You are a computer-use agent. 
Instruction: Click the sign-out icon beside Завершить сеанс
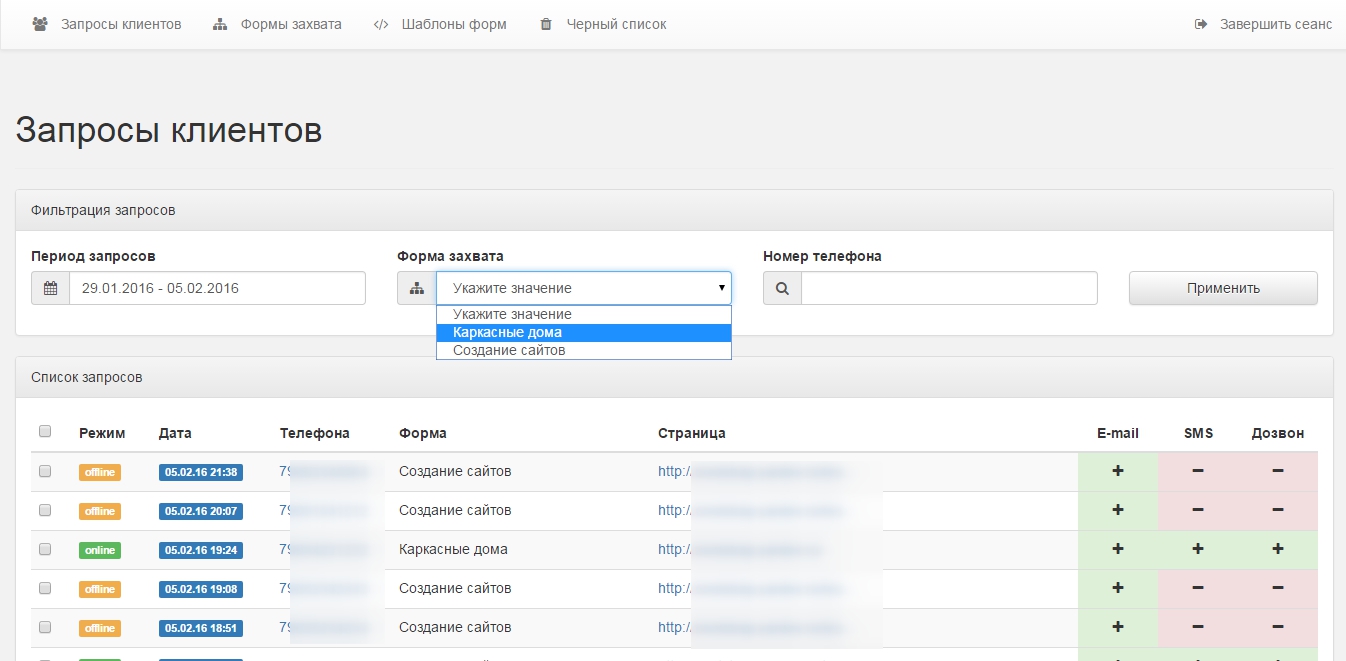[x=1201, y=24]
